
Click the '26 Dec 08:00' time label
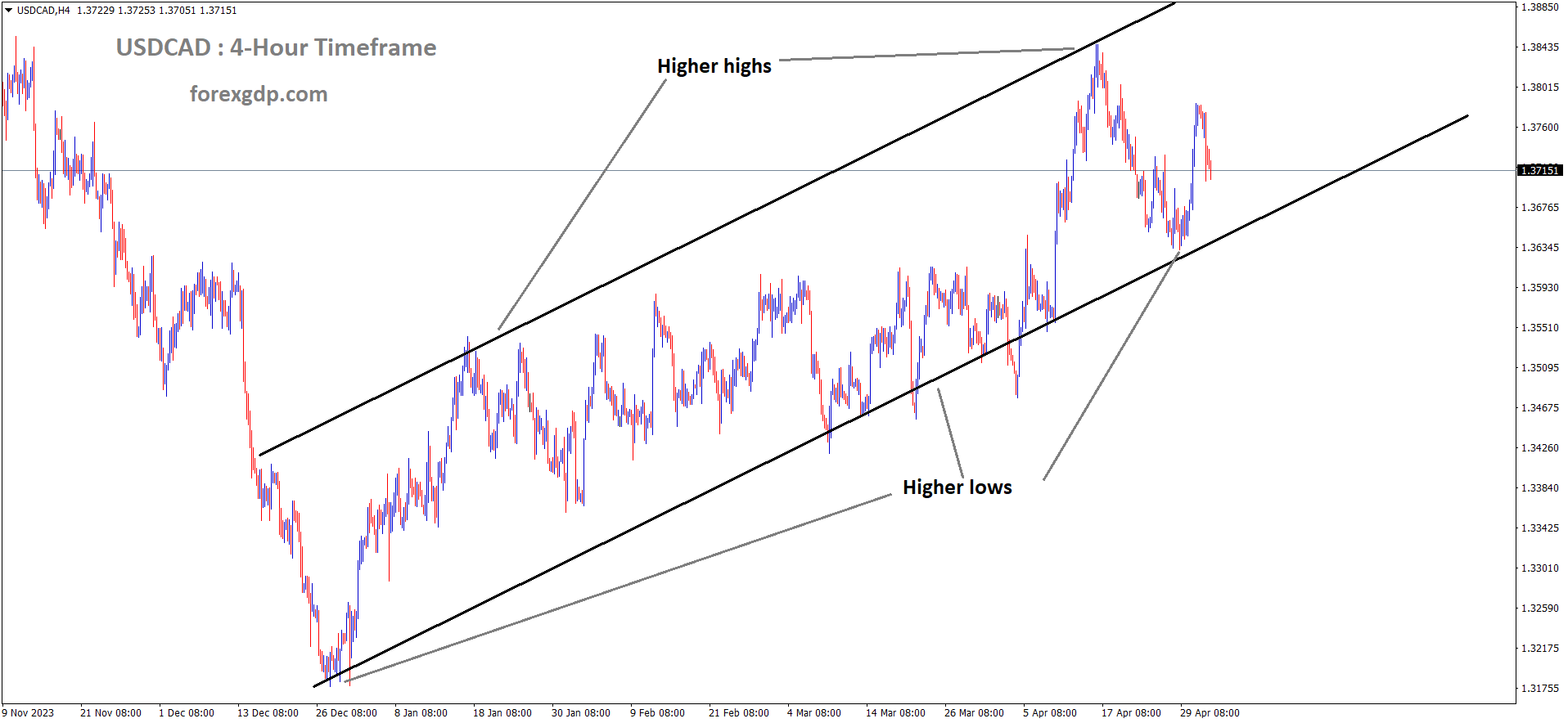(x=346, y=713)
